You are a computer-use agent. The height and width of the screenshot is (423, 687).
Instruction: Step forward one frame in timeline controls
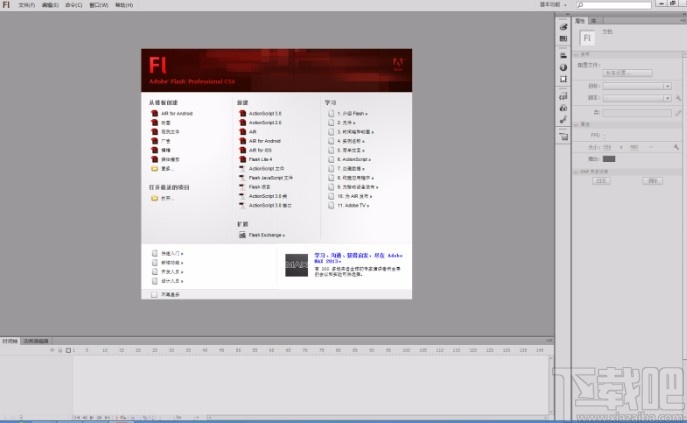click(99, 418)
